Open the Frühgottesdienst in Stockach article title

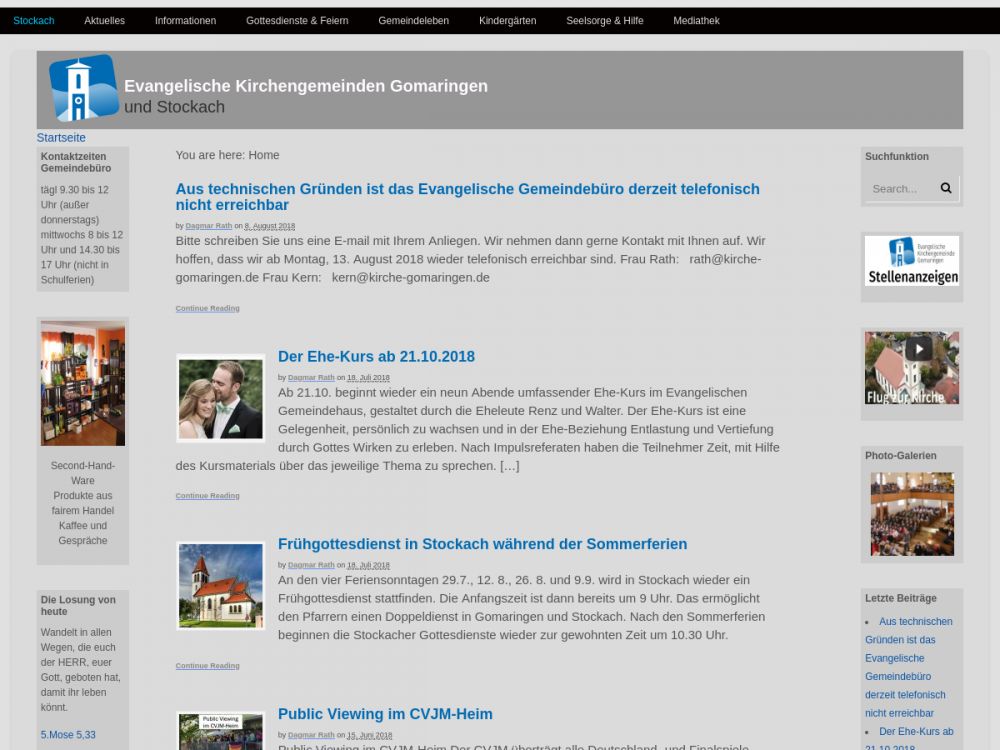tap(482, 544)
